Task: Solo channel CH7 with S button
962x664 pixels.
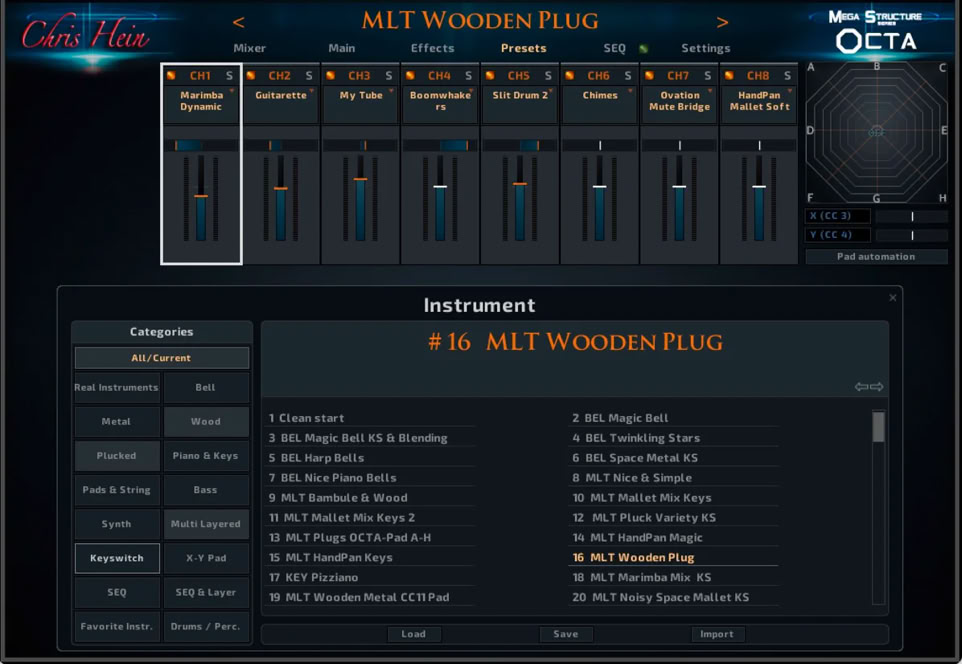Action: [707, 75]
